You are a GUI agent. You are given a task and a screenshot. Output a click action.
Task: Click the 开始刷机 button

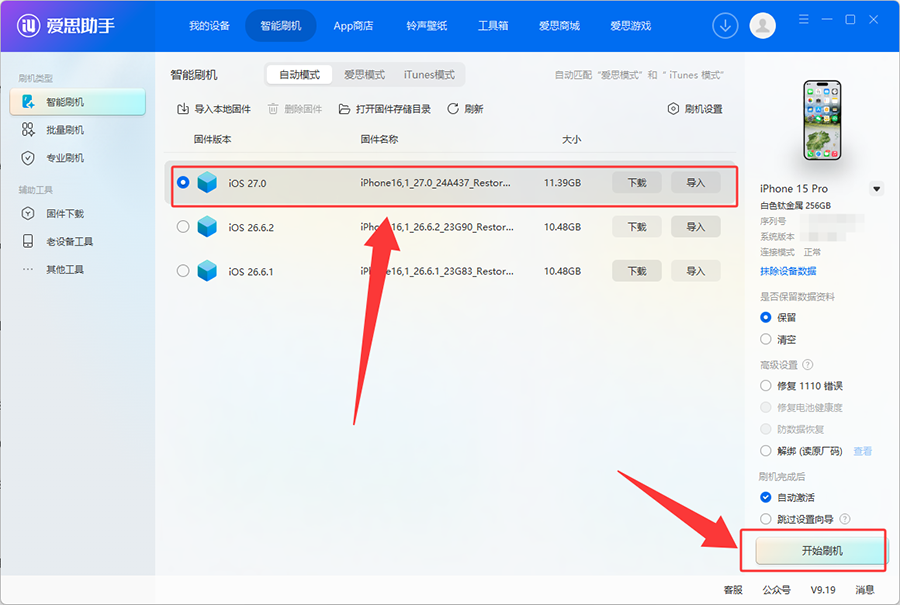[x=821, y=550]
